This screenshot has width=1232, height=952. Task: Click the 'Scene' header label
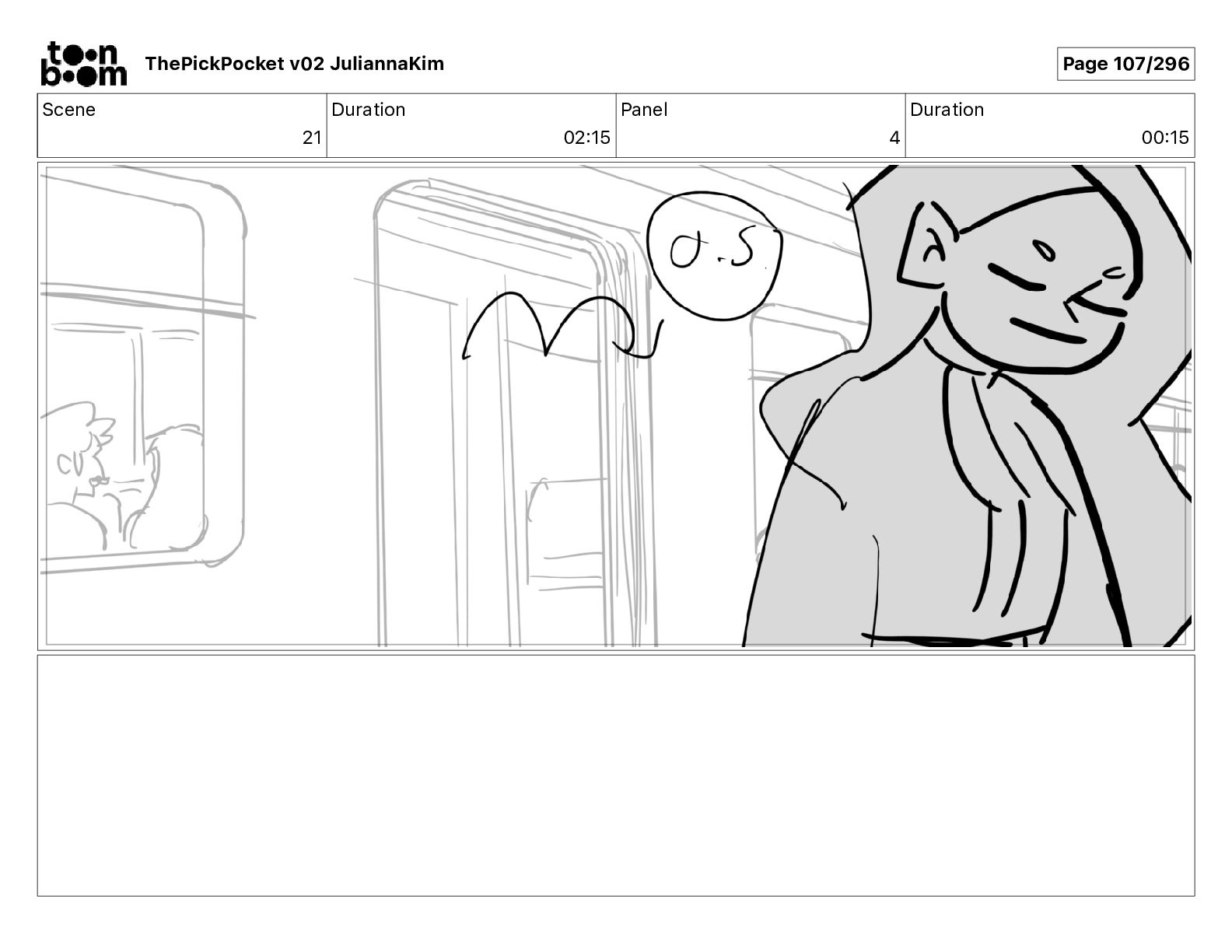coord(68,110)
